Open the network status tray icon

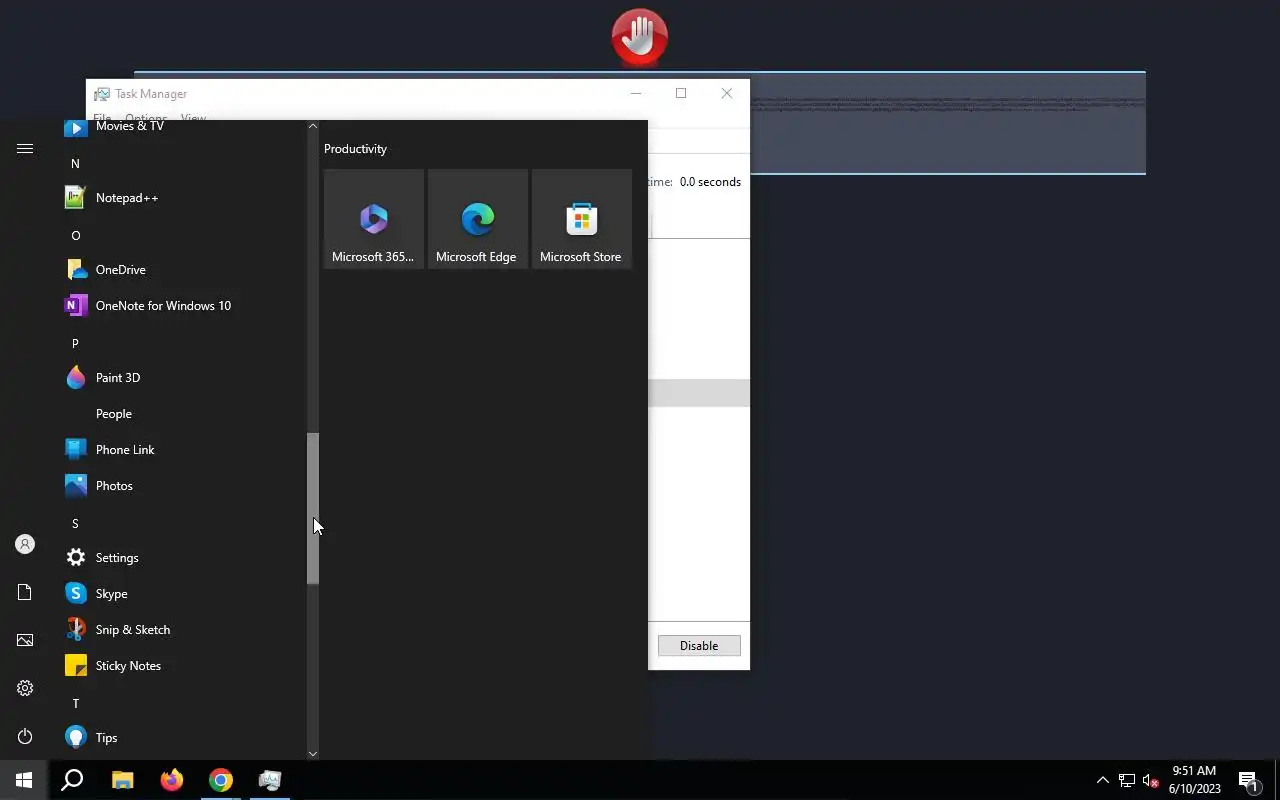[1127, 780]
